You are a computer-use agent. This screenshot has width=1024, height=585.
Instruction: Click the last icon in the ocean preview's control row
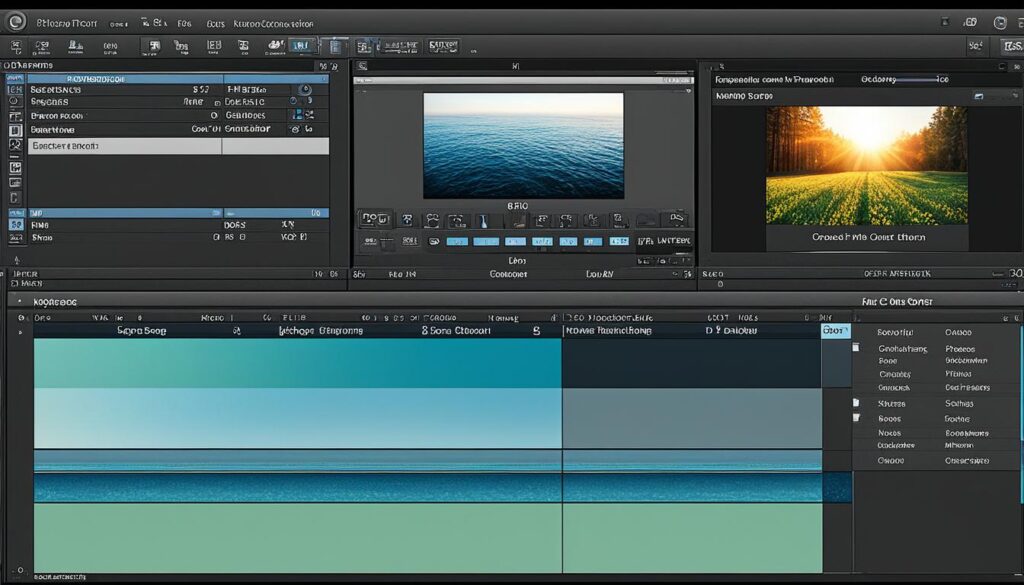[x=677, y=219]
